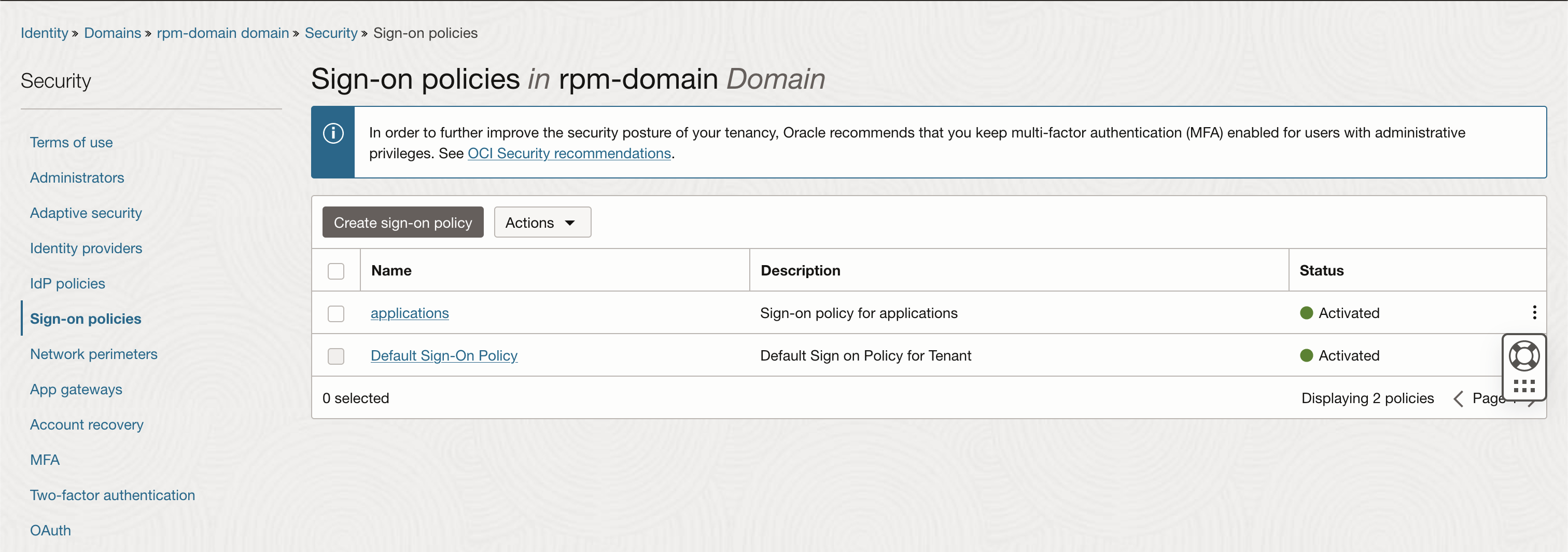Image resolution: width=1568 pixels, height=552 pixels.
Task: Click the Status column header
Action: click(1322, 270)
